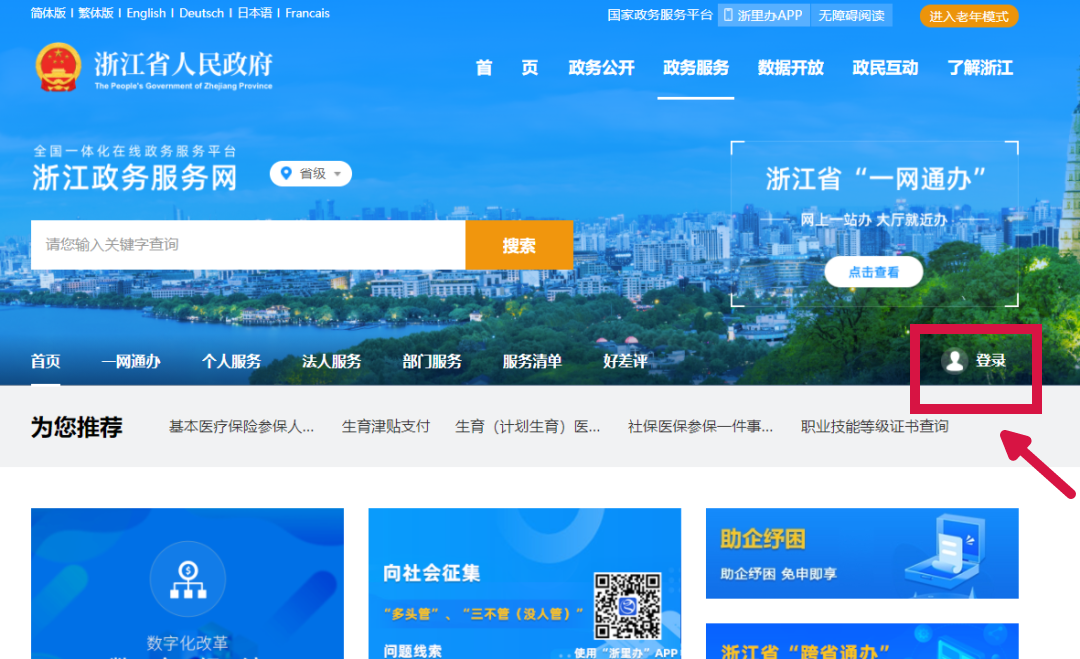This screenshot has height=659, width=1080.
Task: Click the keyword search input field
Action: point(248,244)
